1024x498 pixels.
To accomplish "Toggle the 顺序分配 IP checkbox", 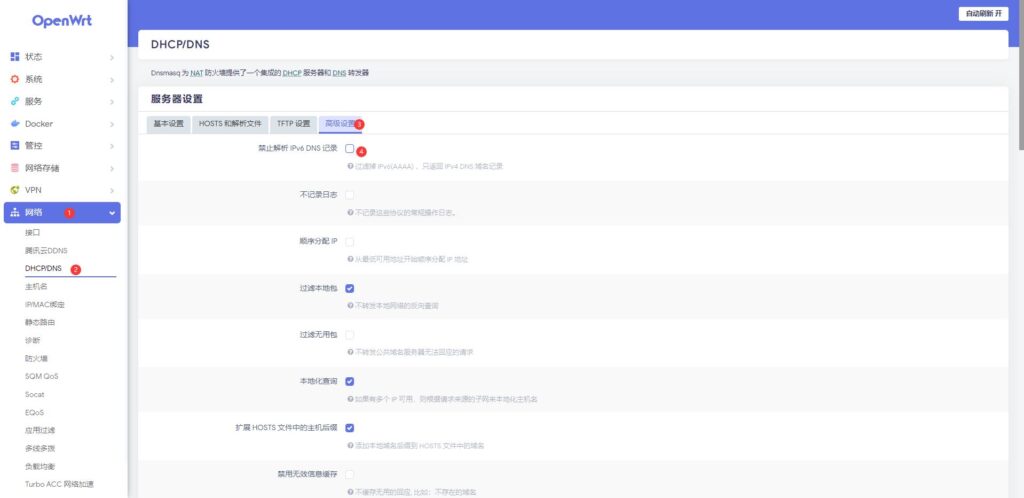I will [x=349, y=241].
